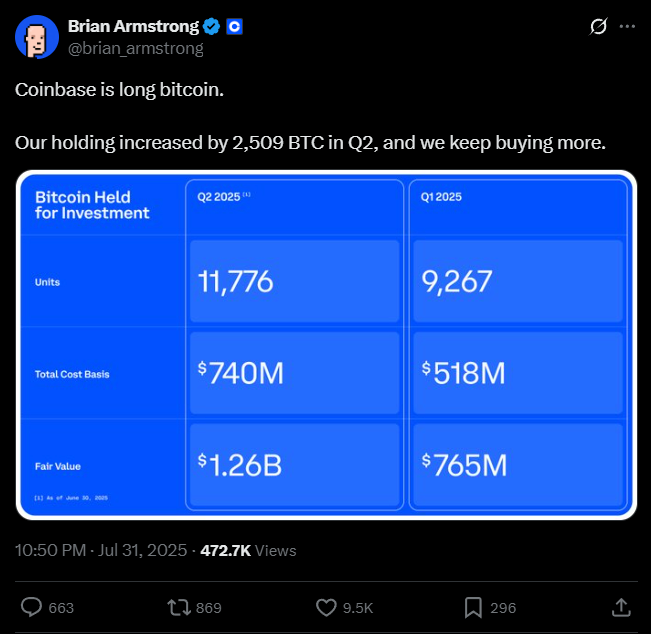The height and width of the screenshot is (634, 651).
Task: Click the Brian Armstrong display name
Action: 133,26
